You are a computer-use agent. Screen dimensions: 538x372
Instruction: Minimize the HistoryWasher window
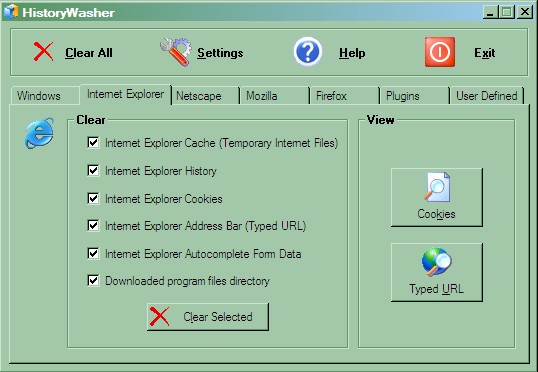(490, 12)
